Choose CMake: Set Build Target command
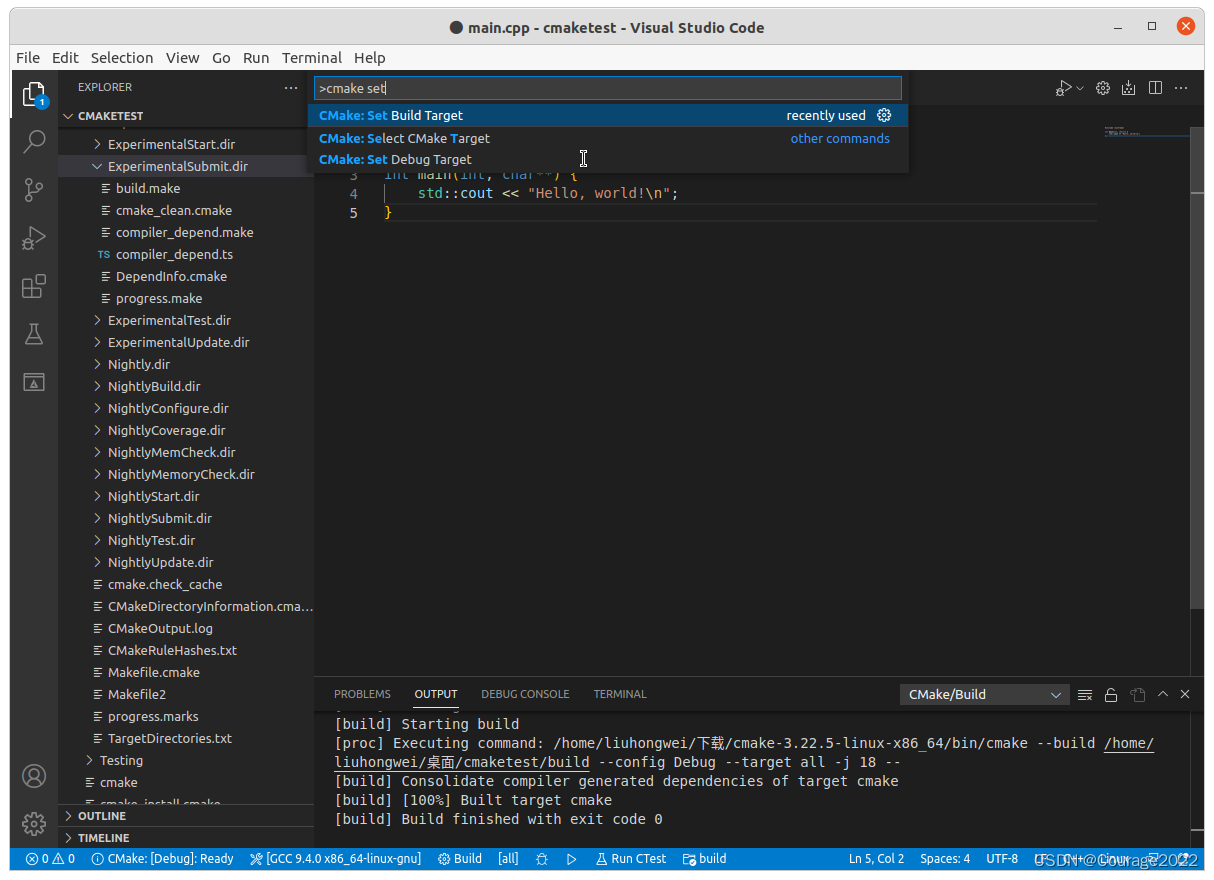The image size is (1214, 880). pos(608,115)
